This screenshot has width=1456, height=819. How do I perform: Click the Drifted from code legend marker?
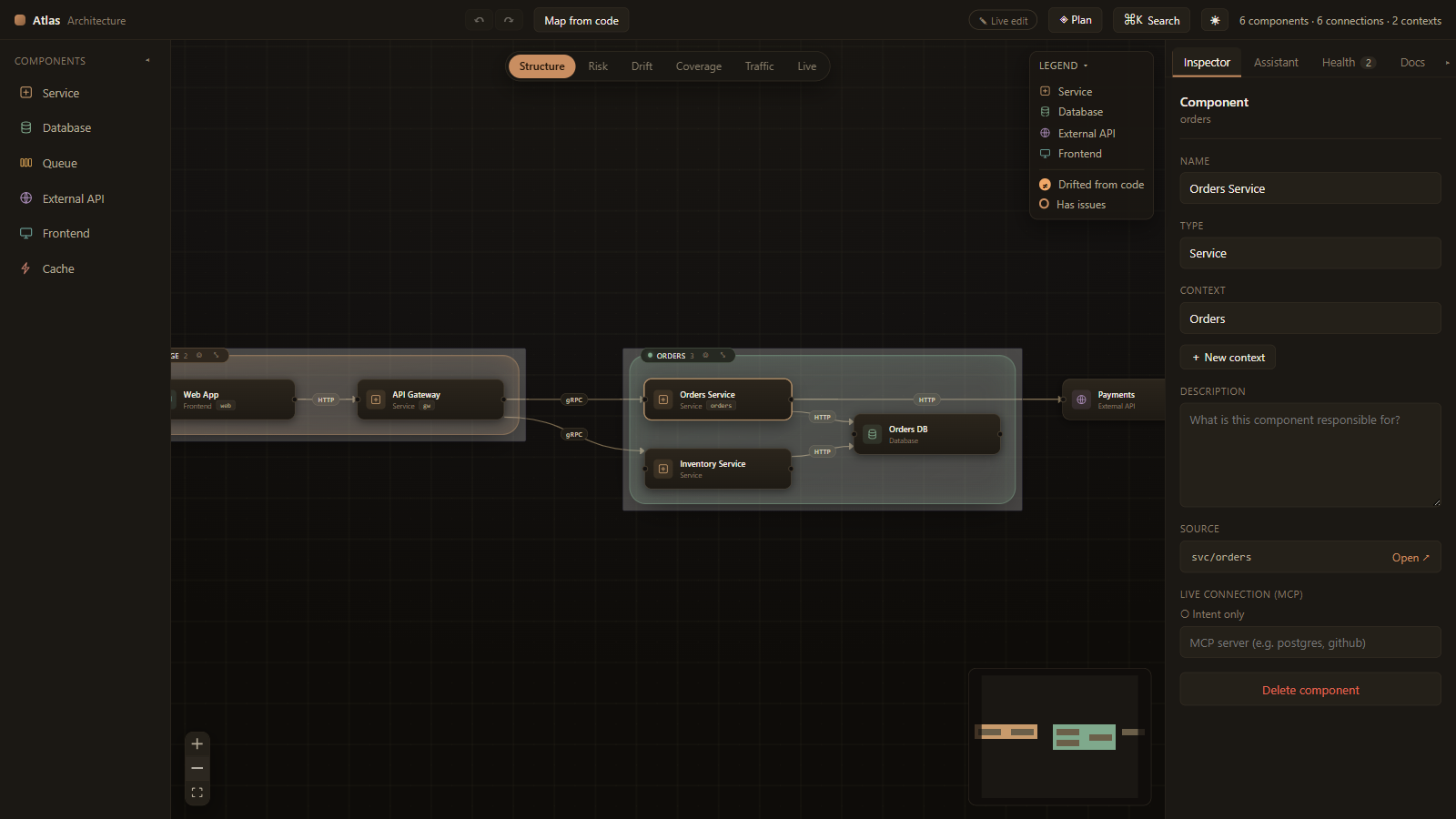(1045, 185)
